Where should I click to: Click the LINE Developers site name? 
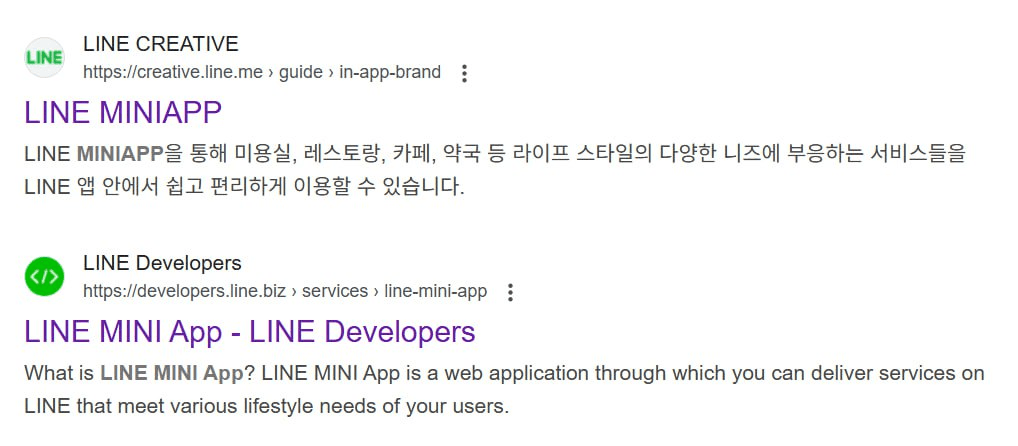[x=162, y=263]
